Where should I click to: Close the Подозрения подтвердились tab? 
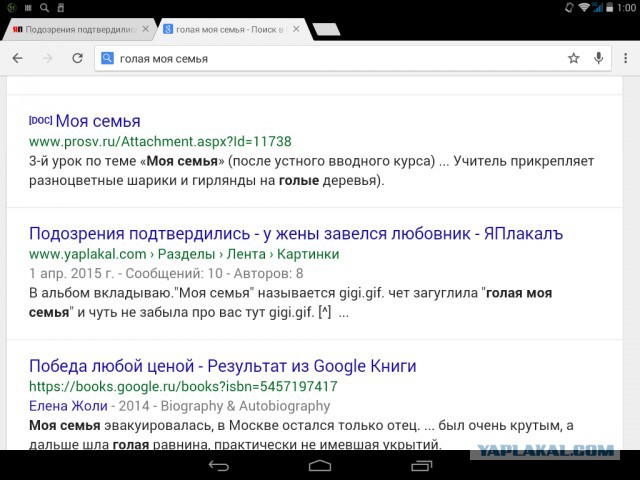[x=145, y=29]
